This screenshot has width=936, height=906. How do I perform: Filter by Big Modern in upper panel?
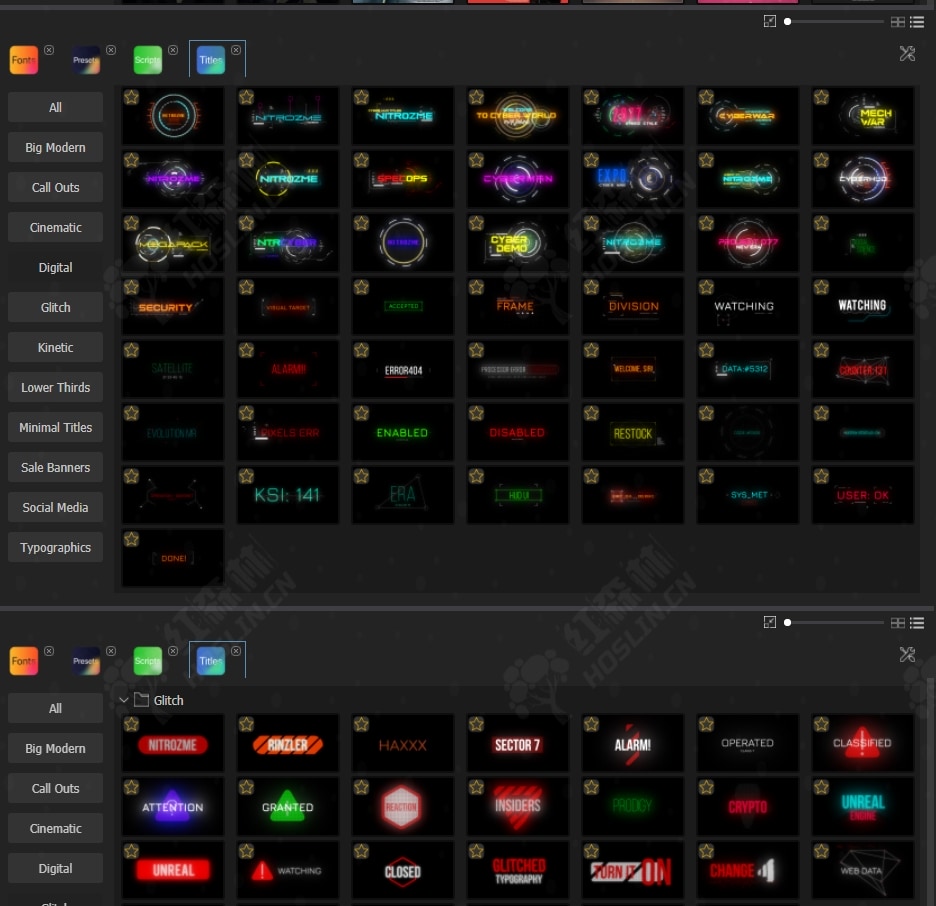[x=56, y=147]
